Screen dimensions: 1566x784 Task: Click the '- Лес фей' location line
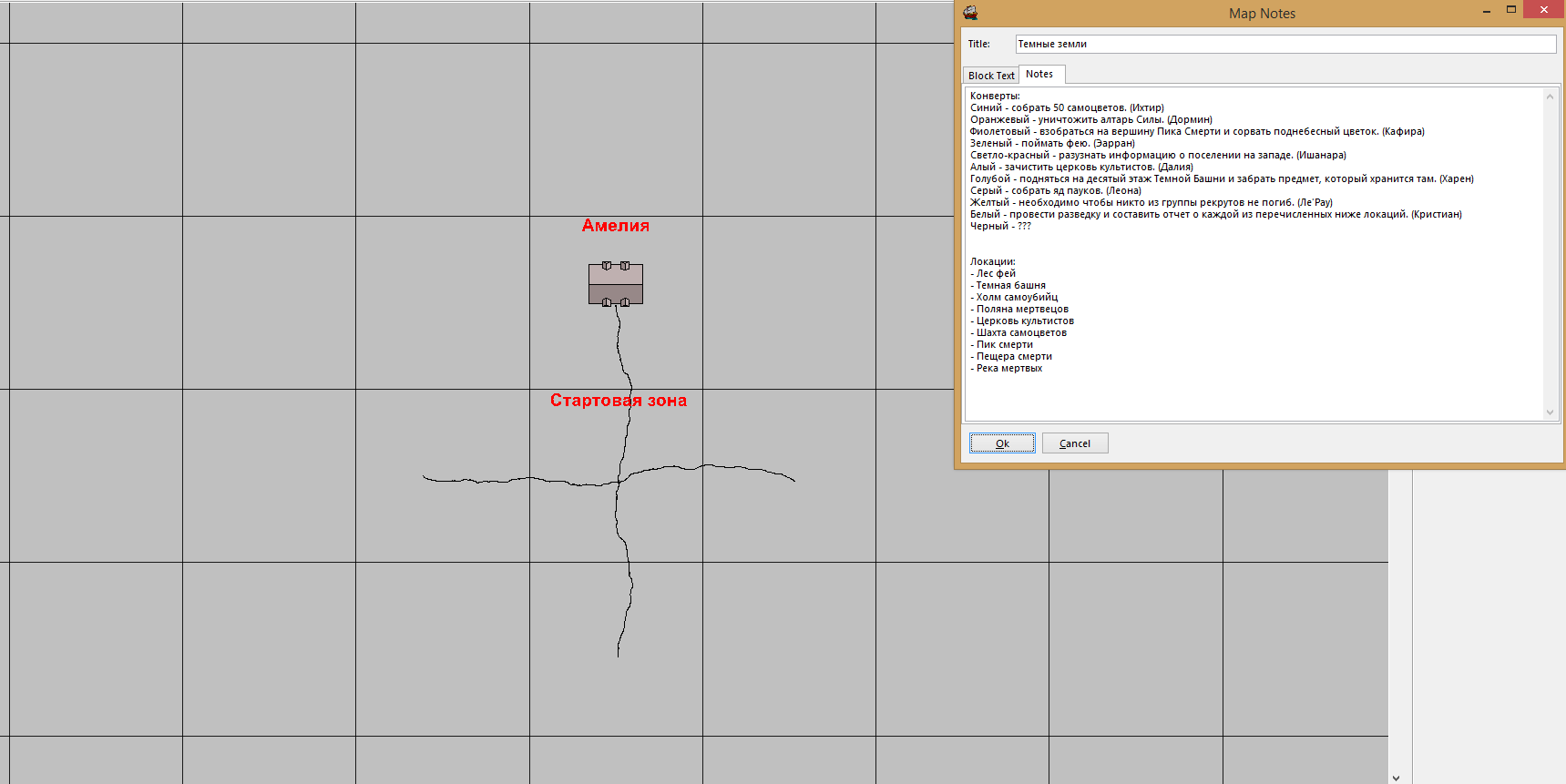992,273
